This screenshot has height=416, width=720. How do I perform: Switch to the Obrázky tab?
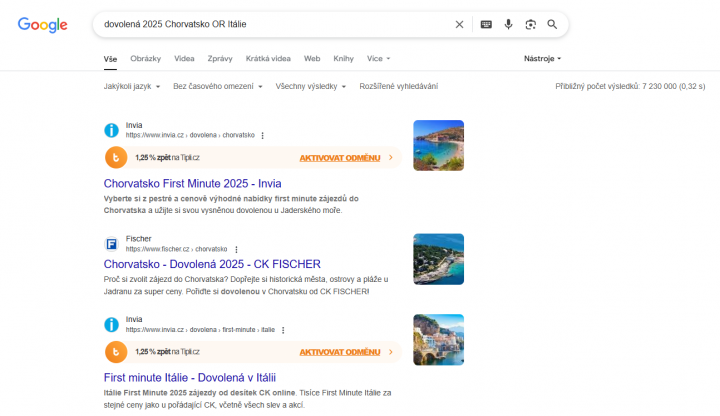click(x=146, y=59)
